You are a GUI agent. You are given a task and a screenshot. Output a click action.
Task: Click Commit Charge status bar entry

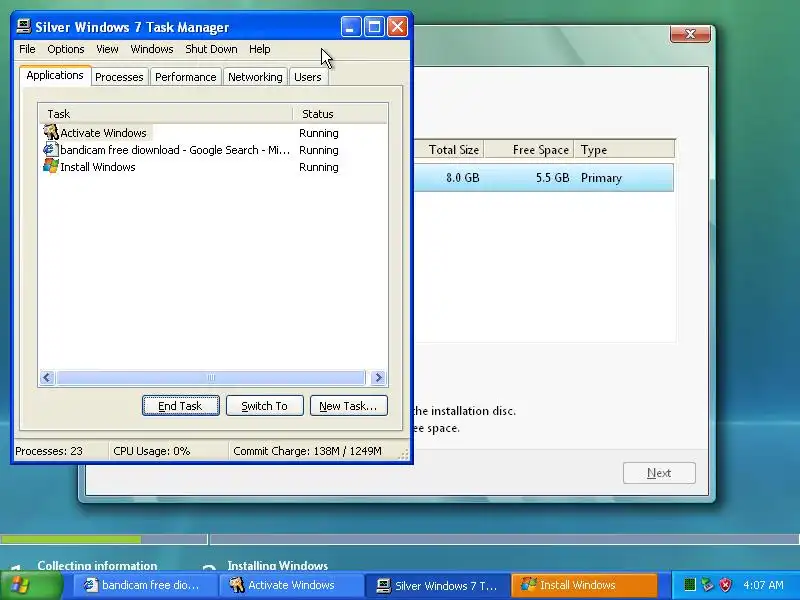point(307,451)
